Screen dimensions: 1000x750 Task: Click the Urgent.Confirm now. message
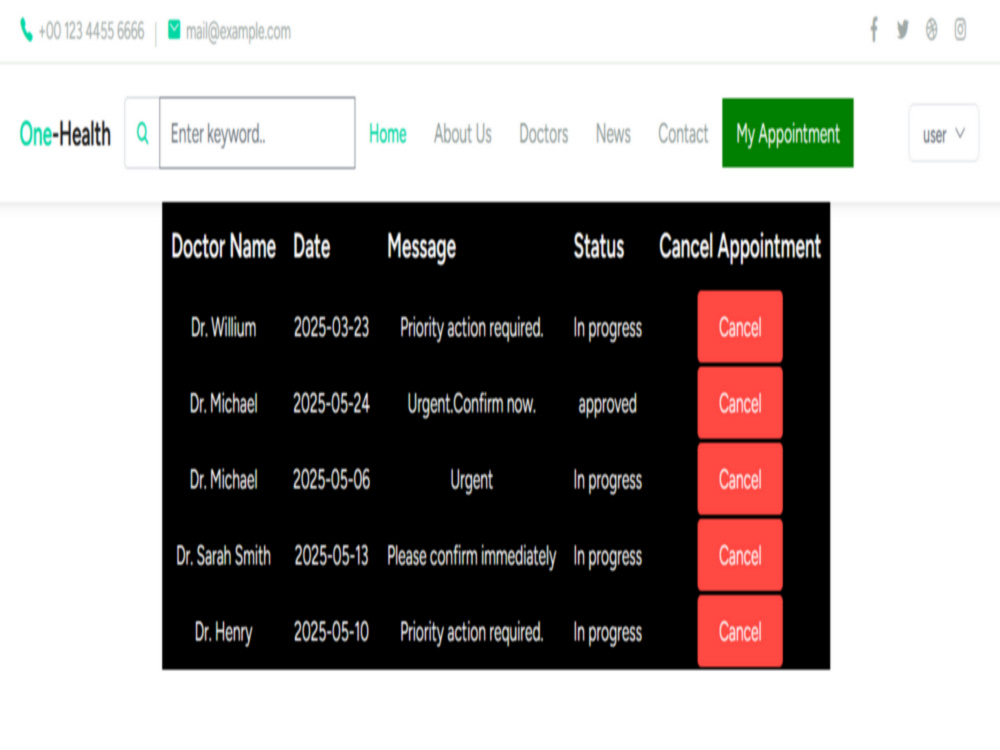(471, 404)
